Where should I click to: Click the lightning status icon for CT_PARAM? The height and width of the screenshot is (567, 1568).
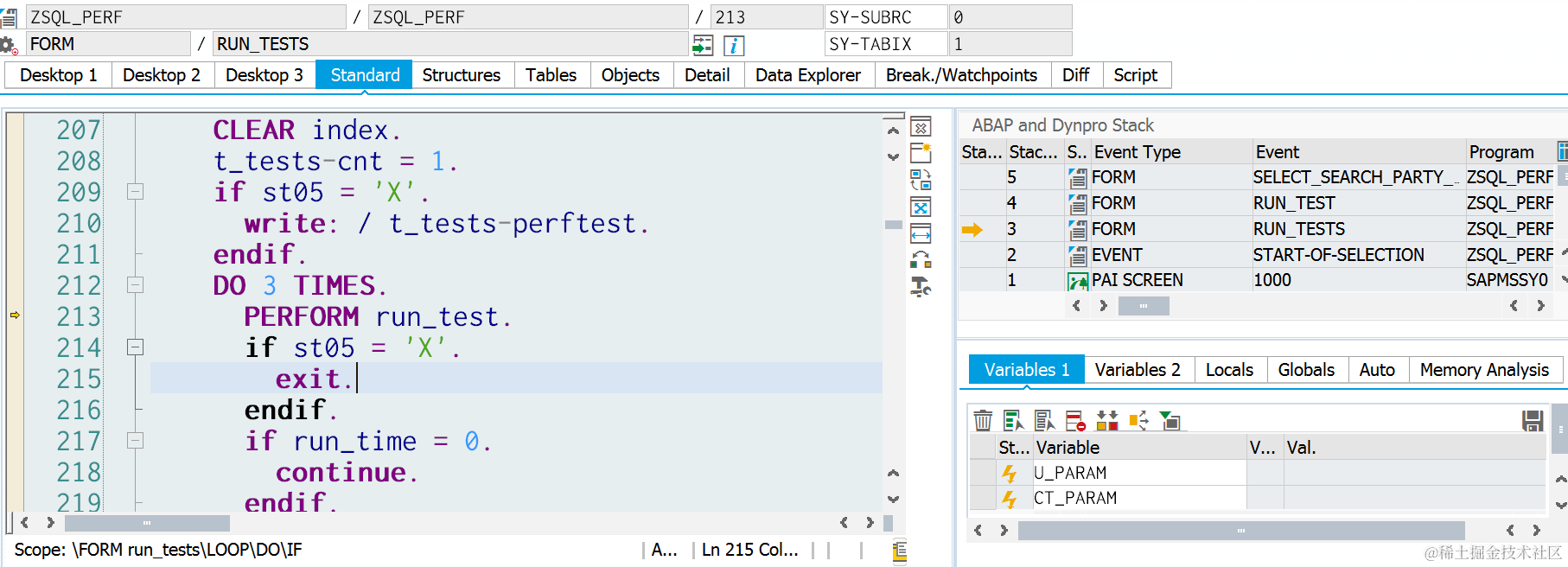(1009, 499)
